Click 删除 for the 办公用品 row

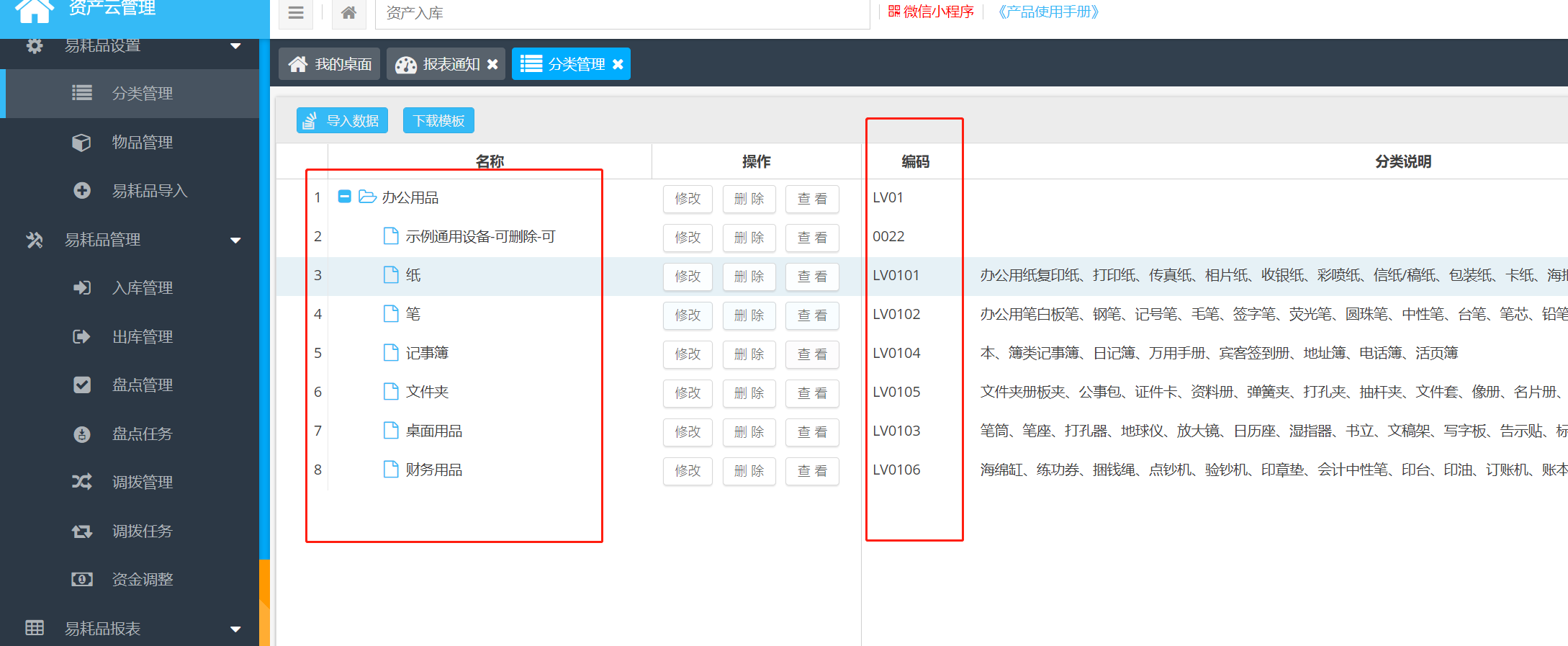749,199
